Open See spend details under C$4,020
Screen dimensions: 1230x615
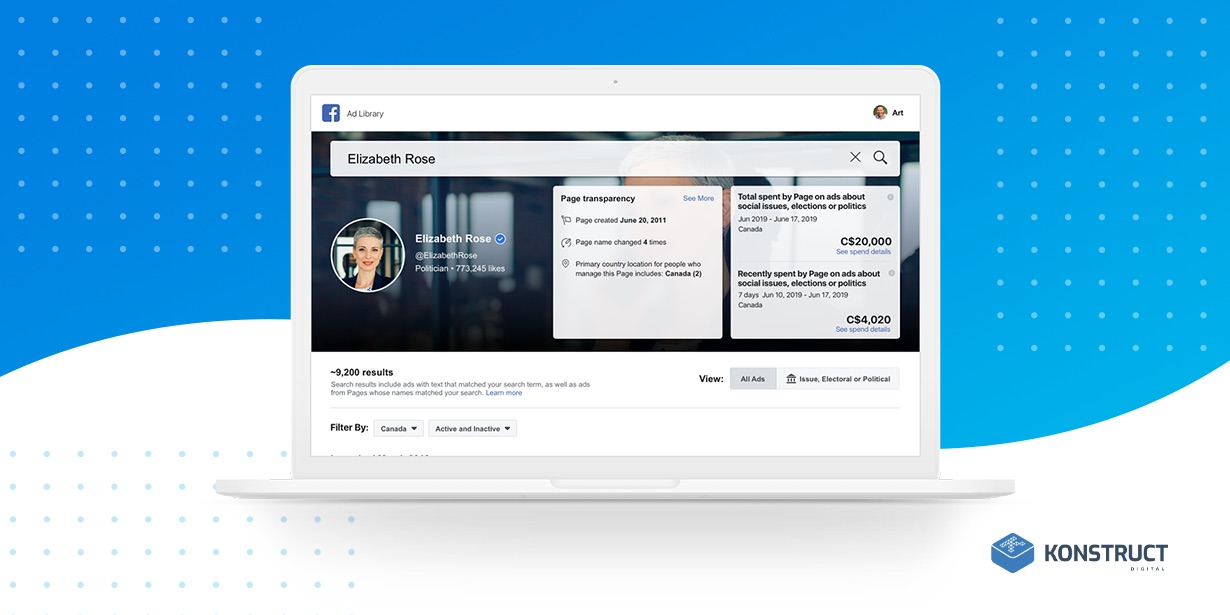[x=863, y=329]
